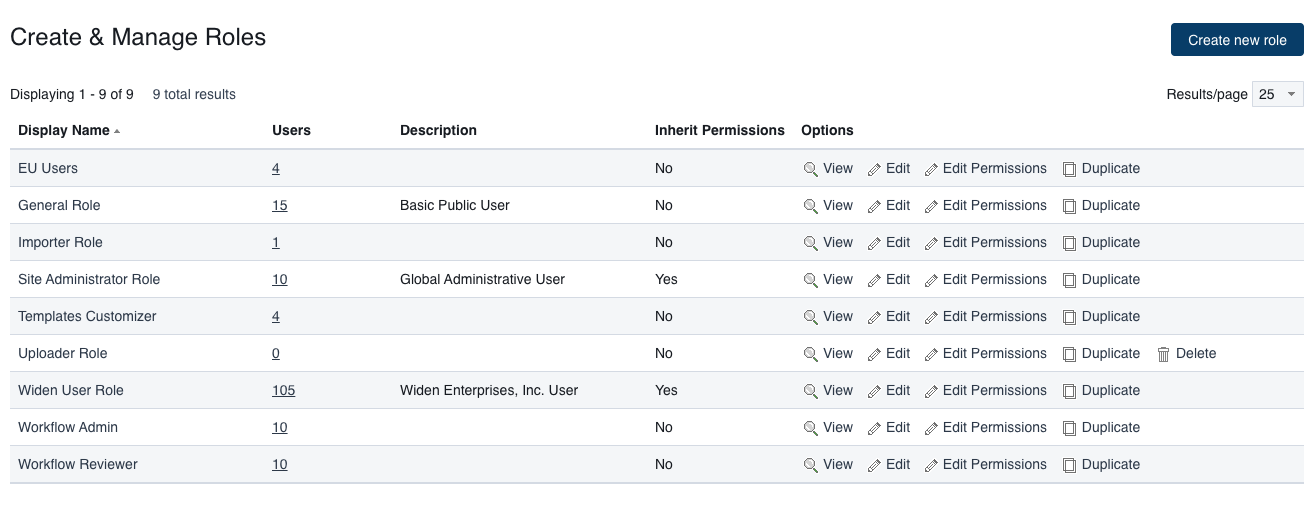This screenshot has width=1312, height=511.
Task: Sort by Display Name column header
Action: (x=64, y=130)
